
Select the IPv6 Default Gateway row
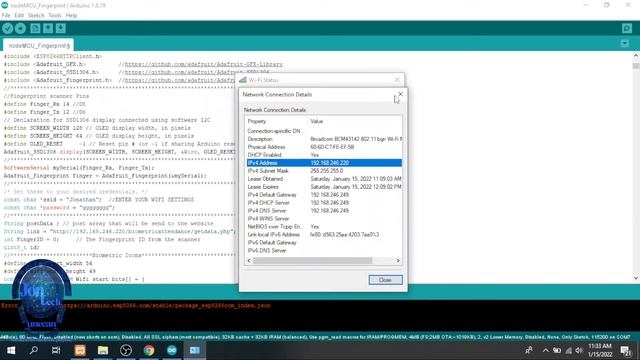tap(324, 242)
